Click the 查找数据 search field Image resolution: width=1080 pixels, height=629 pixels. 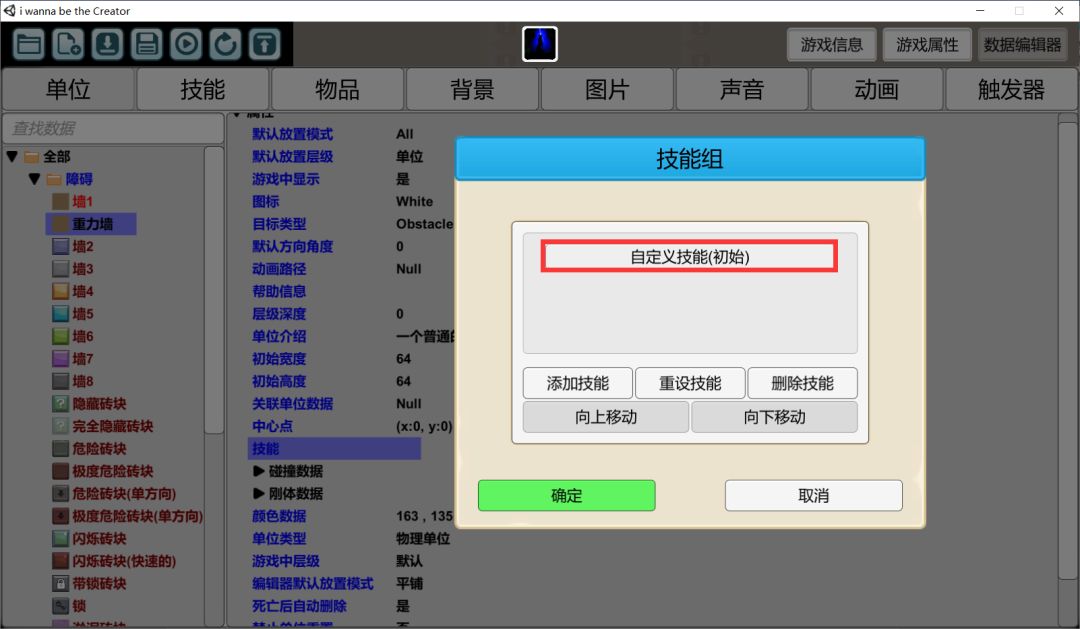(x=112, y=129)
